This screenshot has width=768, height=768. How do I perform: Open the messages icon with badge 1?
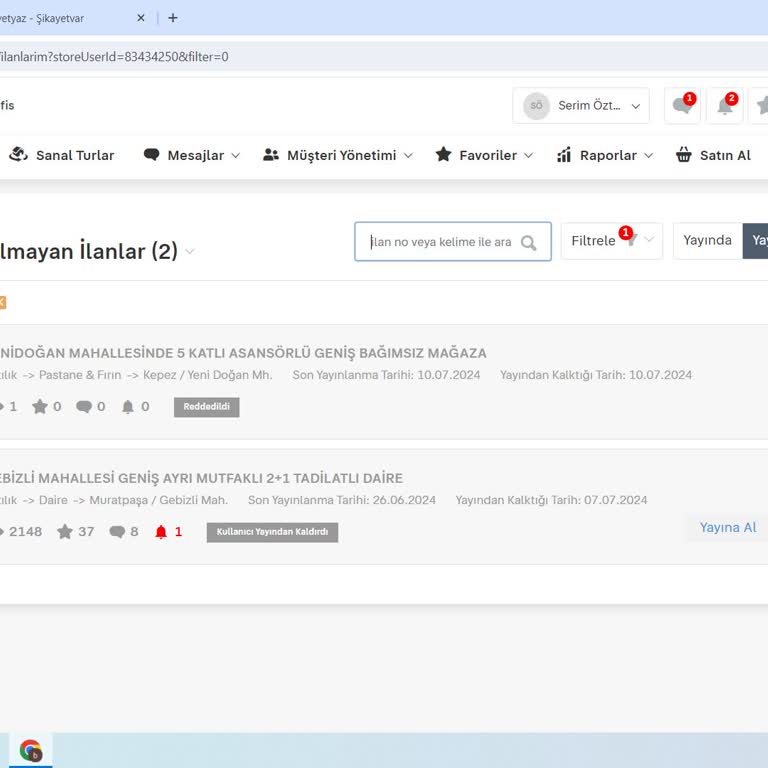[683, 105]
